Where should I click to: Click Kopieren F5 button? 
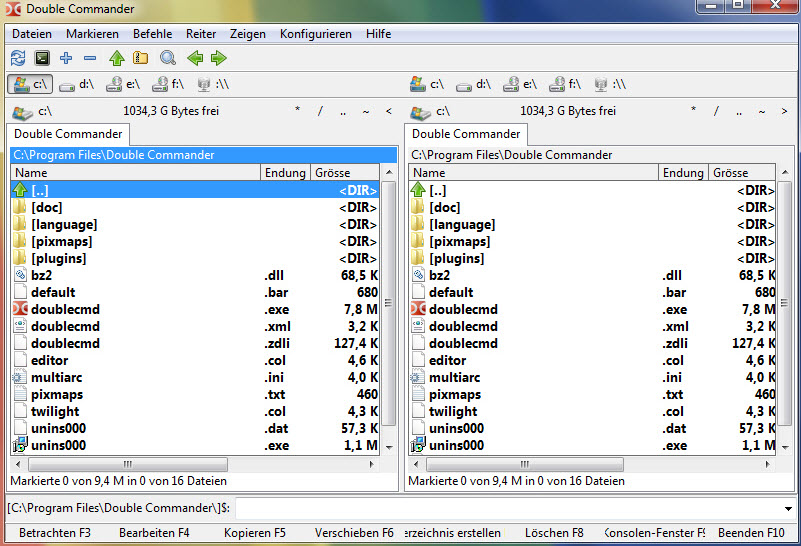point(254,533)
